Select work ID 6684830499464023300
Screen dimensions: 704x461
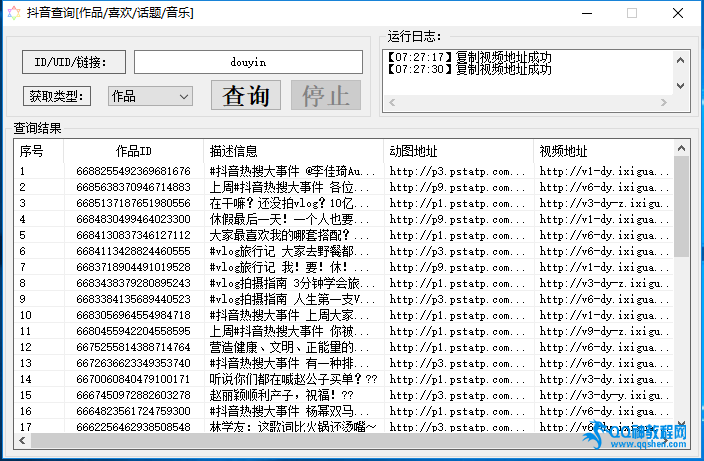[x=133, y=219]
